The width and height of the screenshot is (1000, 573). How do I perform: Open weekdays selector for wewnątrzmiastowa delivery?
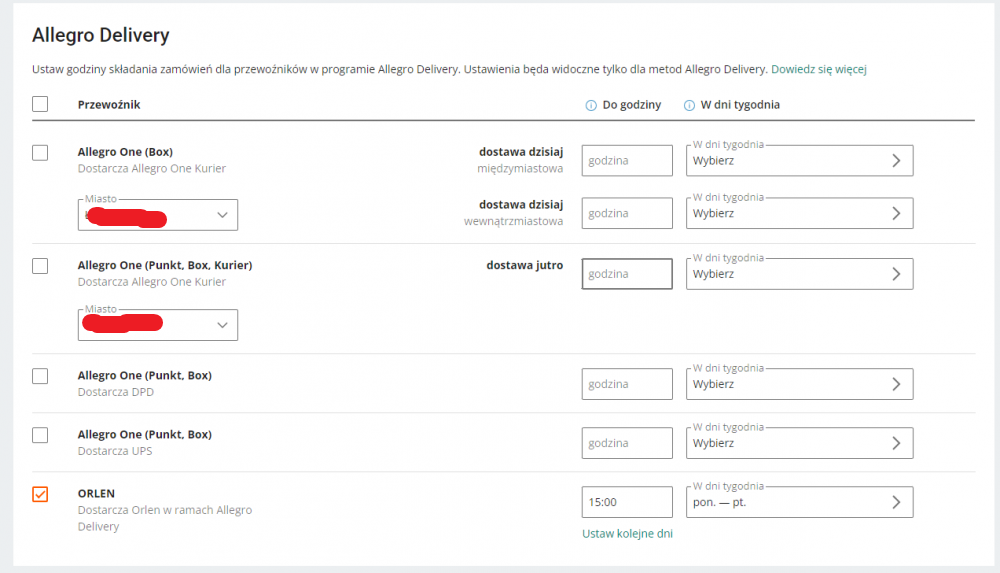point(800,213)
